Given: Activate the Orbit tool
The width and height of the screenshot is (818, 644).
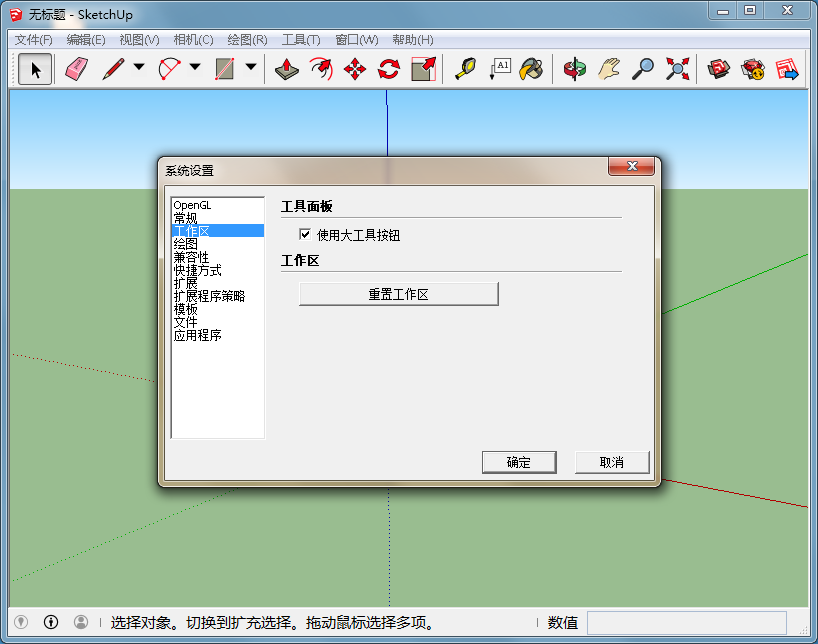Looking at the screenshot, I should (574, 69).
